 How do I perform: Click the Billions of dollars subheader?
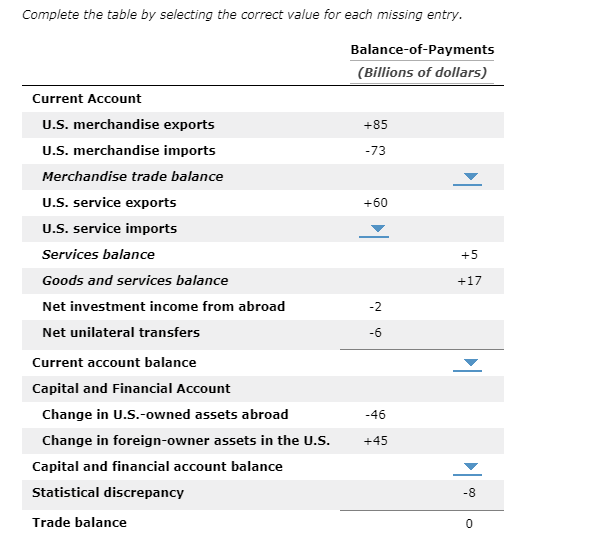(x=422, y=72)
